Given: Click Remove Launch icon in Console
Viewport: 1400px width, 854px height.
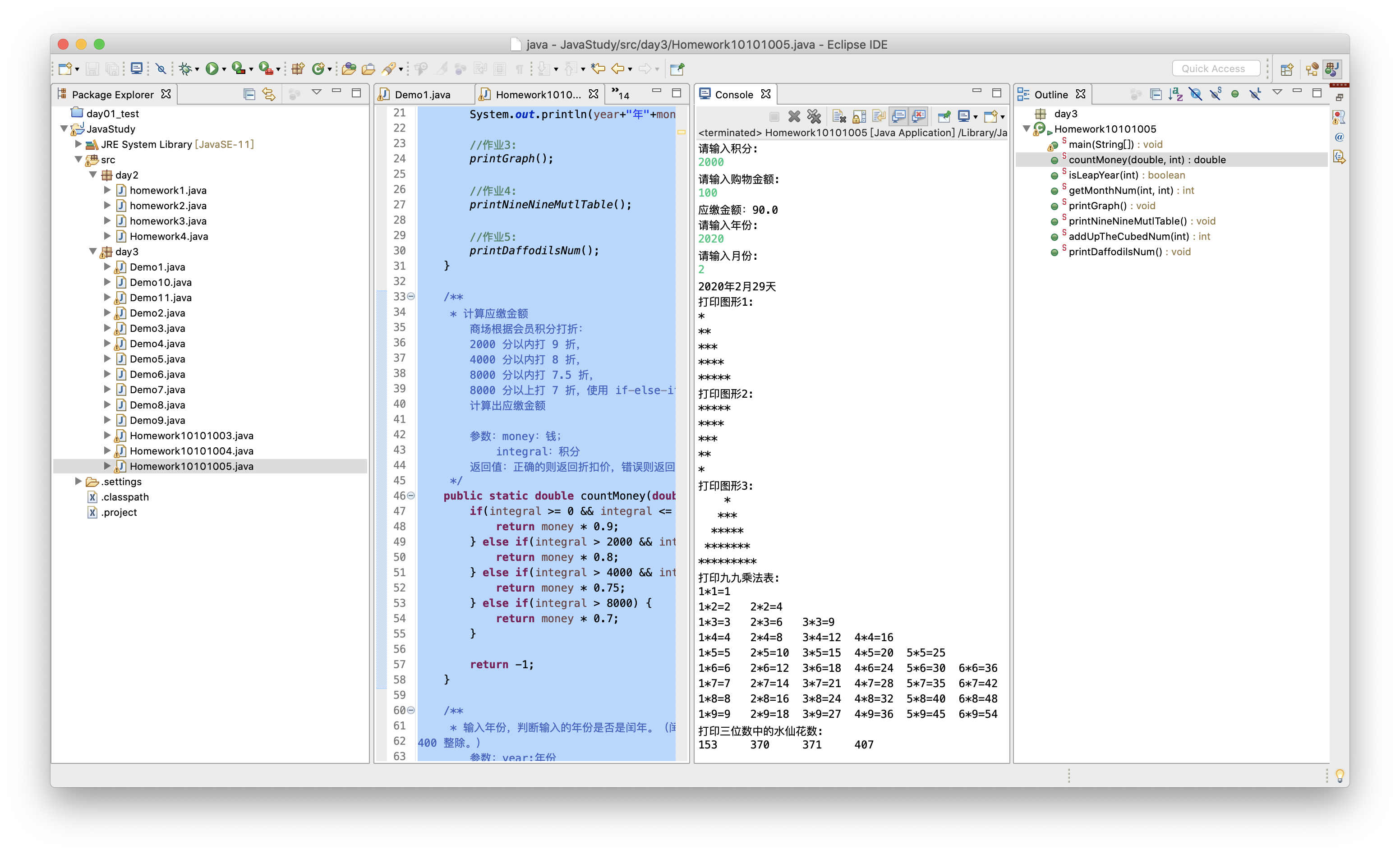Looking at the screenshot, I should (x=794, y=116).
